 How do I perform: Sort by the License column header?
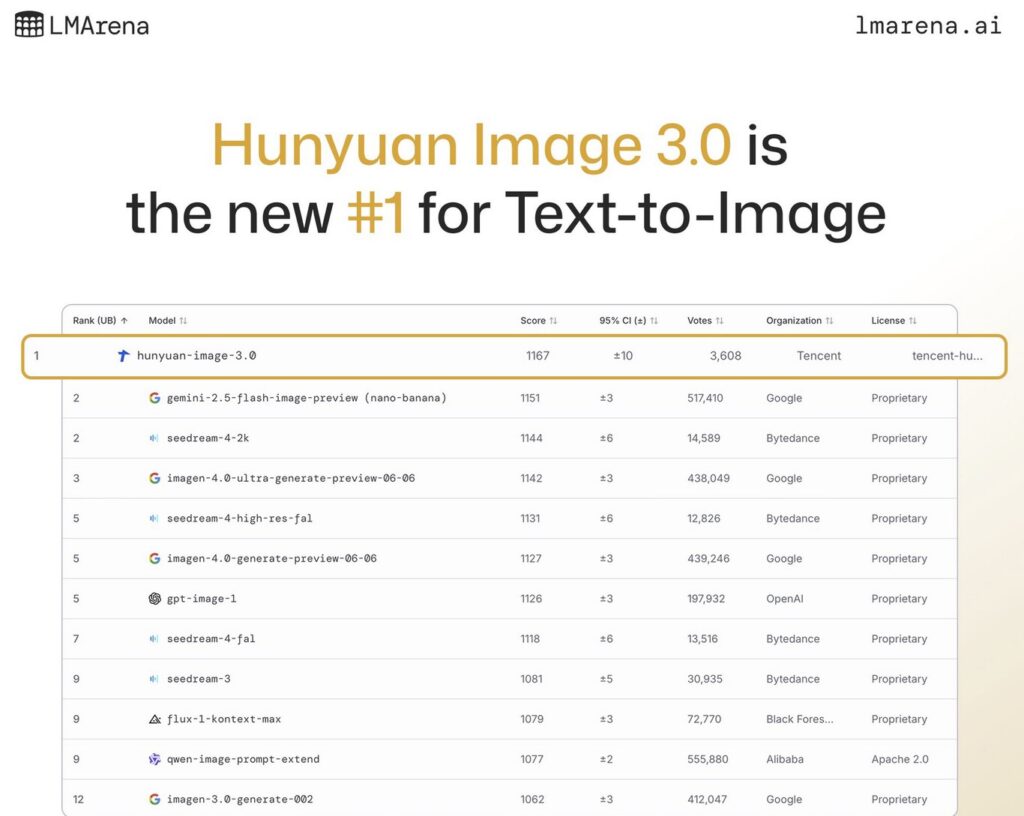(x=894, y=321)
